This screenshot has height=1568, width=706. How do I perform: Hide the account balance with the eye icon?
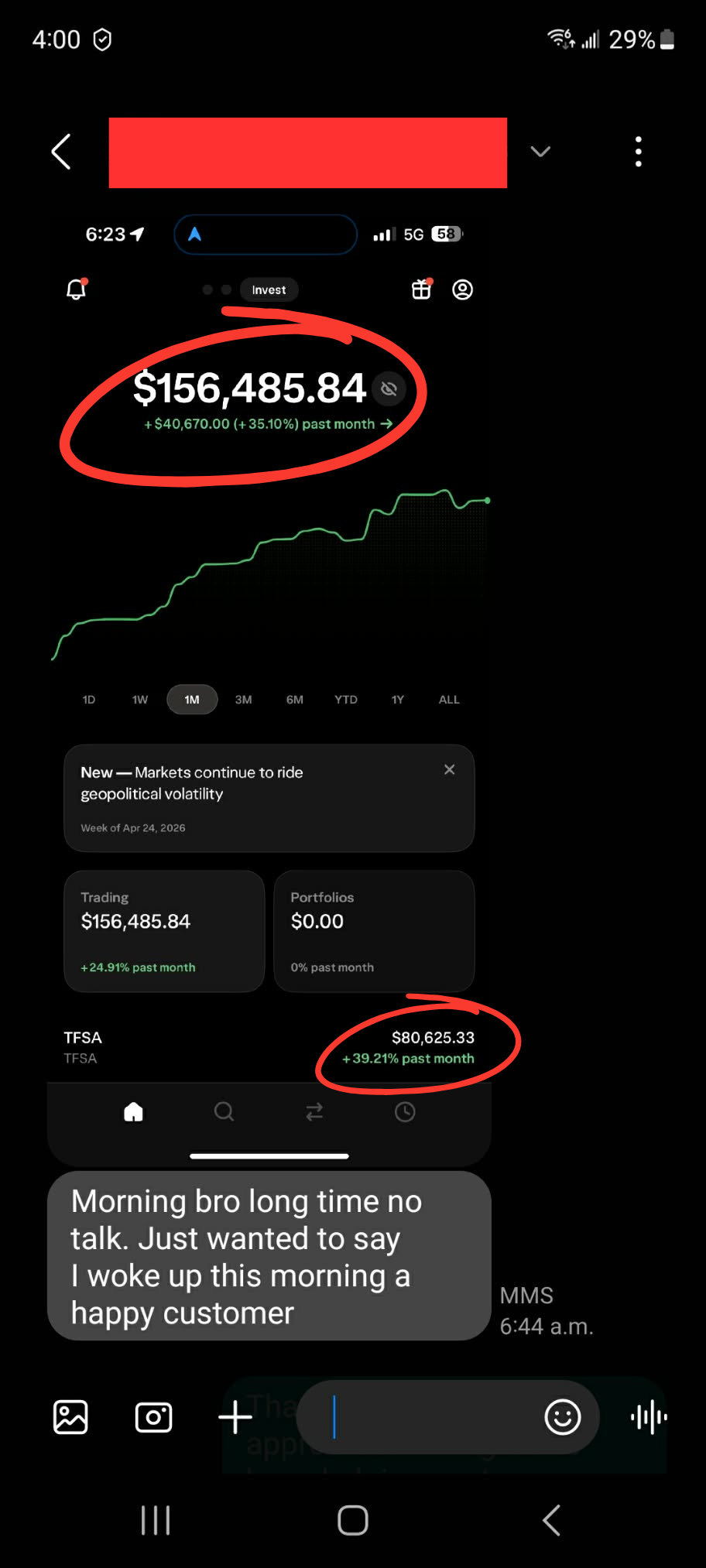point(389,389)
